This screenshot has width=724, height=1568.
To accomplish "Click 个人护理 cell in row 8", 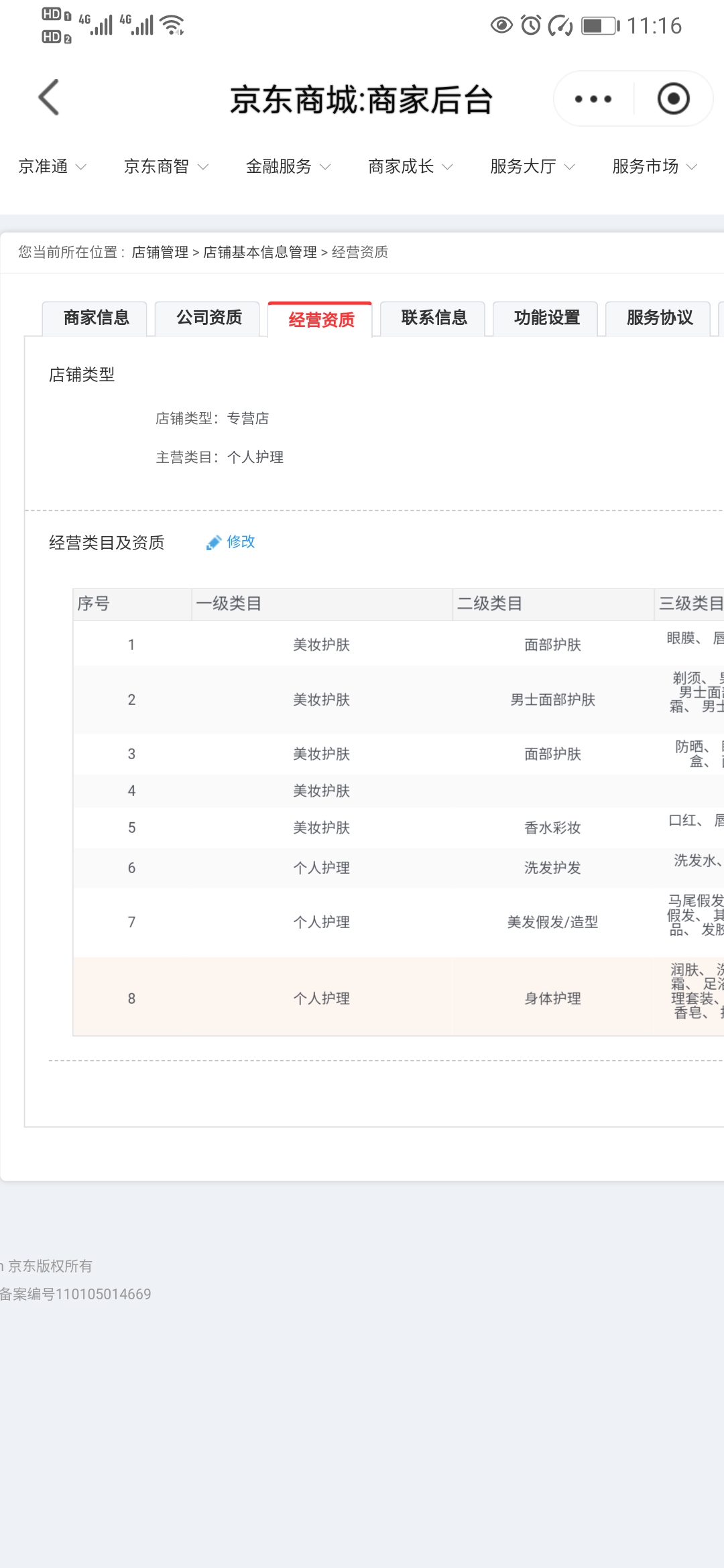I will [321, 998].
